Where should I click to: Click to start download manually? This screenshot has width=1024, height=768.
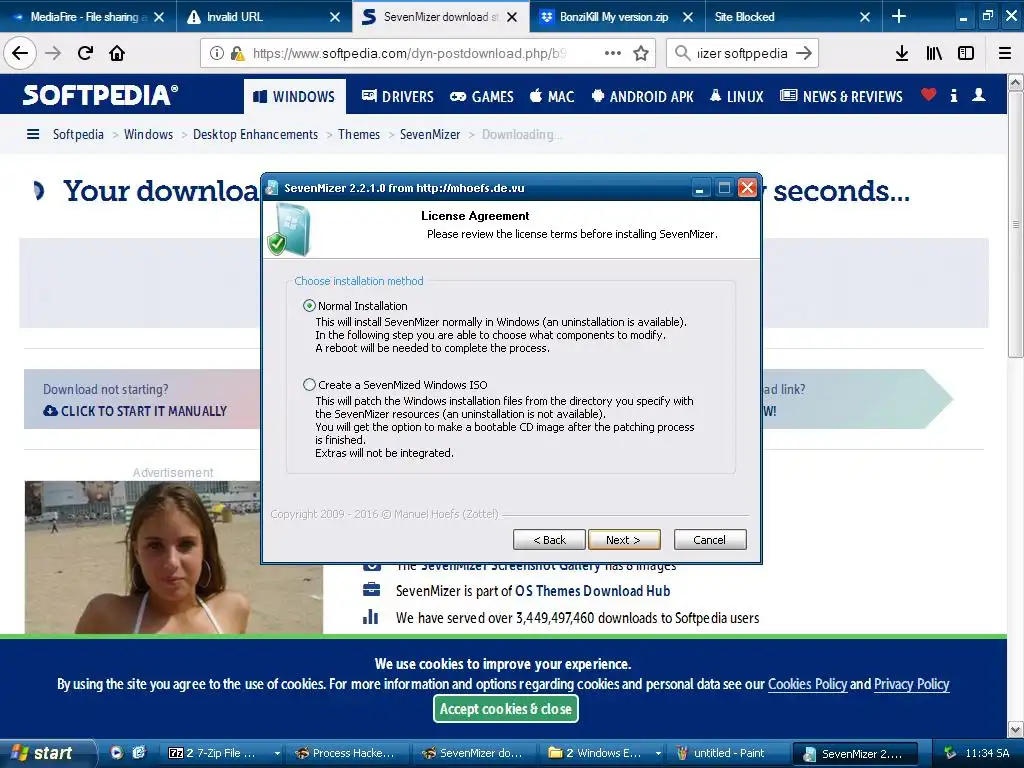coord(135,411)
